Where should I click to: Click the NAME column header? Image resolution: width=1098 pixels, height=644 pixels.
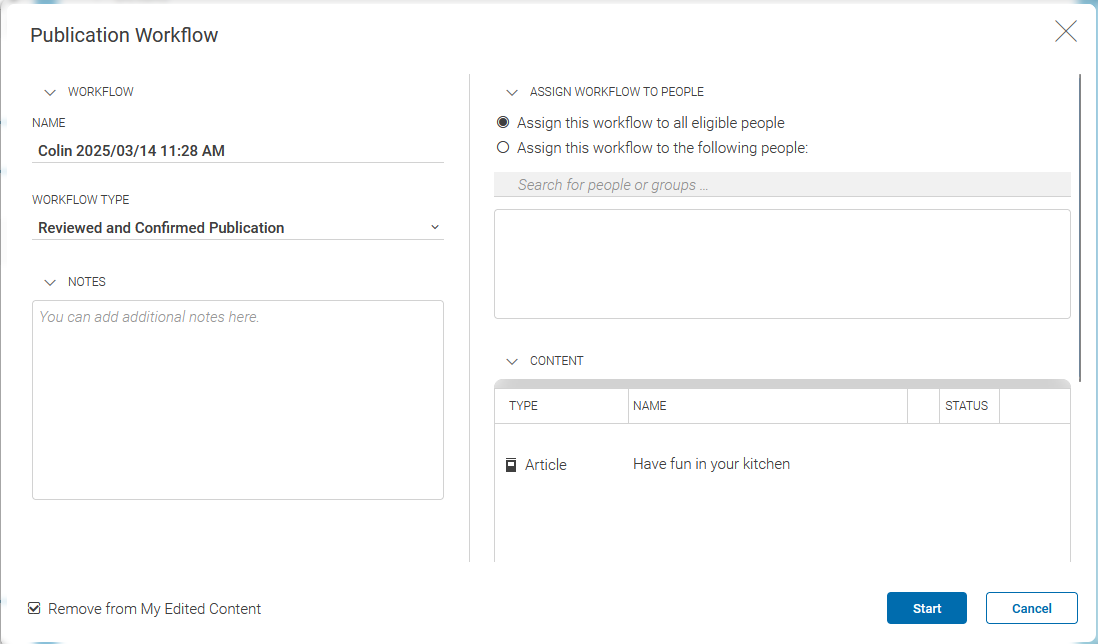pyautogui.click(x=652, y=405)
